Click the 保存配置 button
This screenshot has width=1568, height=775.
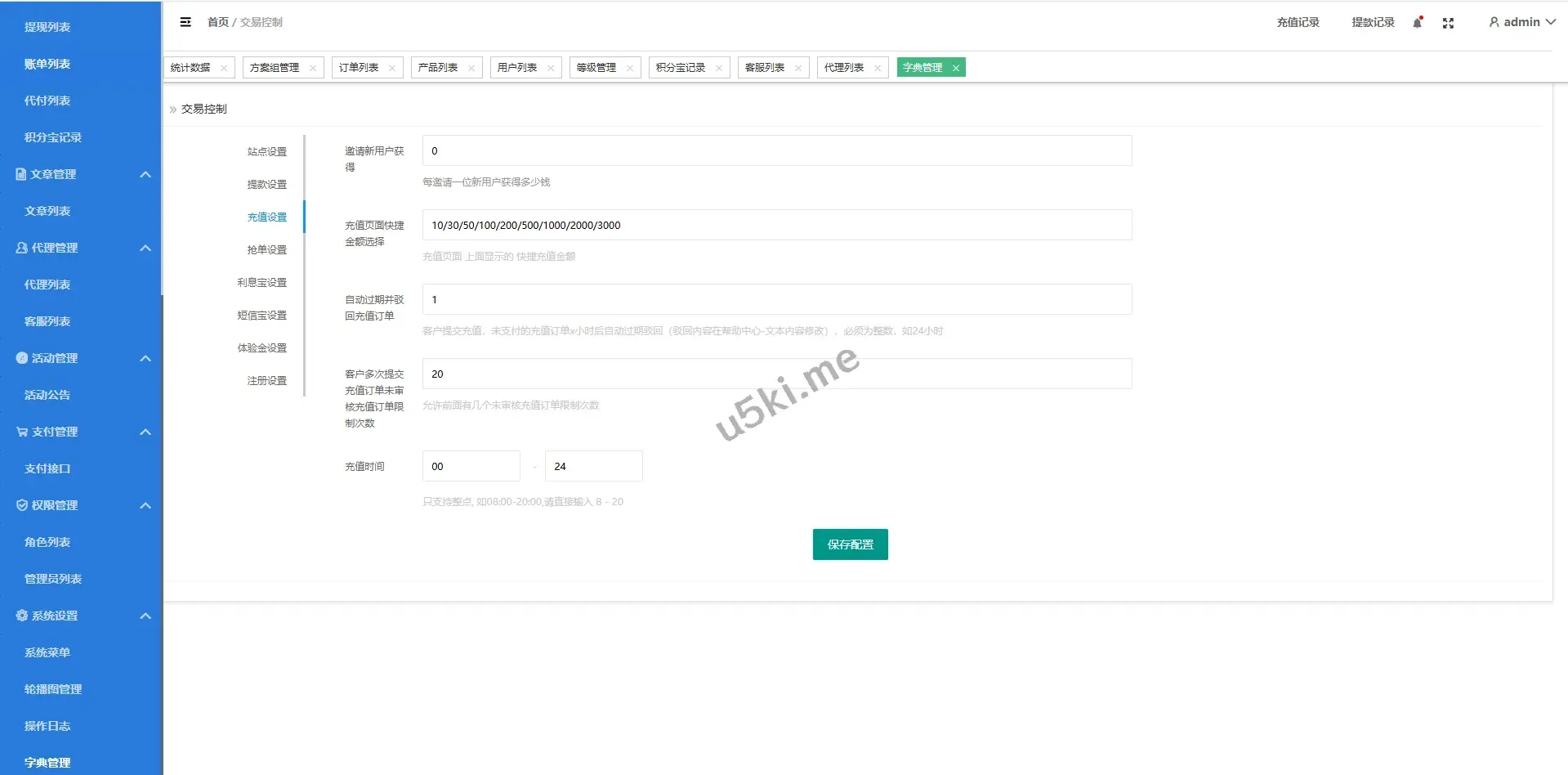tap(850, 544)
